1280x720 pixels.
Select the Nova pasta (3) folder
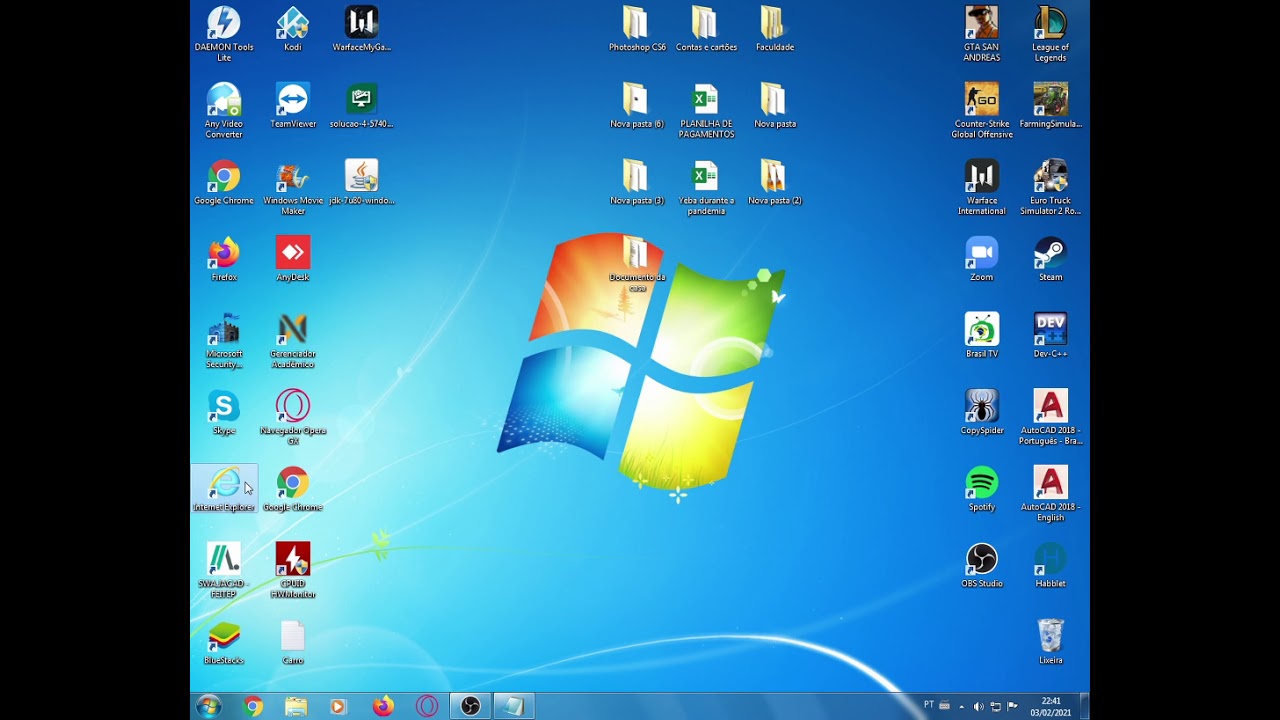pos(637,182)
